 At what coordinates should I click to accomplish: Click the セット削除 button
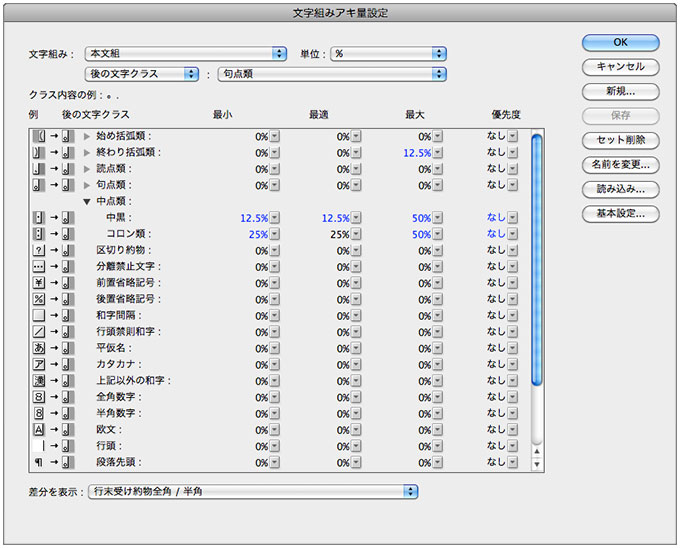coord(620,139)
